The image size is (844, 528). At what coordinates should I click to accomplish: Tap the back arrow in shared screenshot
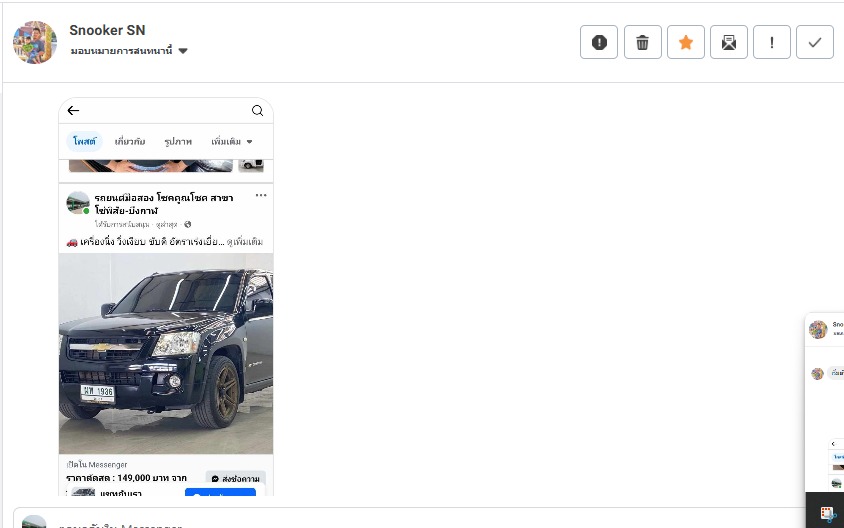point(73,110)
